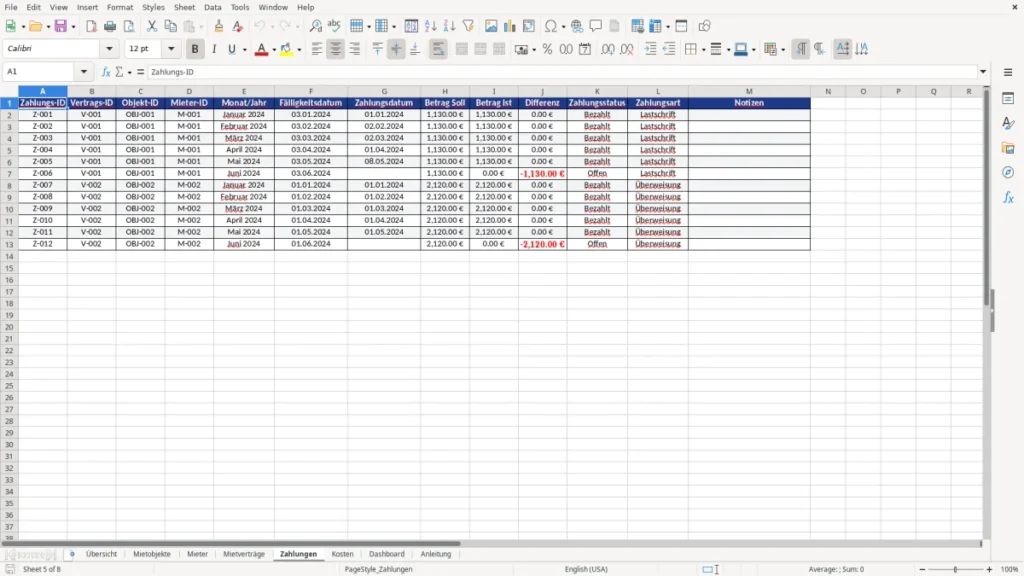Open the Font Name dropdown
1024x576 pixels.
(109, 48)
